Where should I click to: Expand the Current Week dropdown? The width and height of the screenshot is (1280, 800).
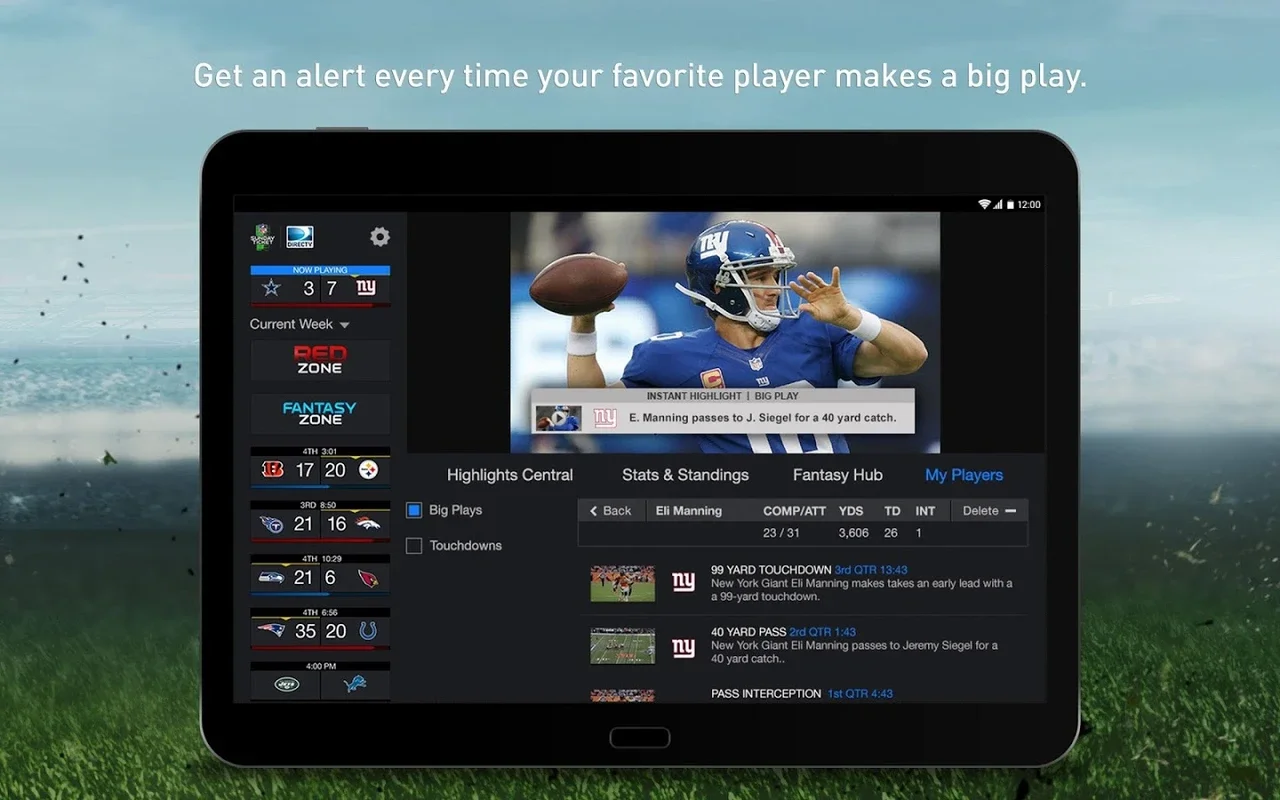pos(300,324)
